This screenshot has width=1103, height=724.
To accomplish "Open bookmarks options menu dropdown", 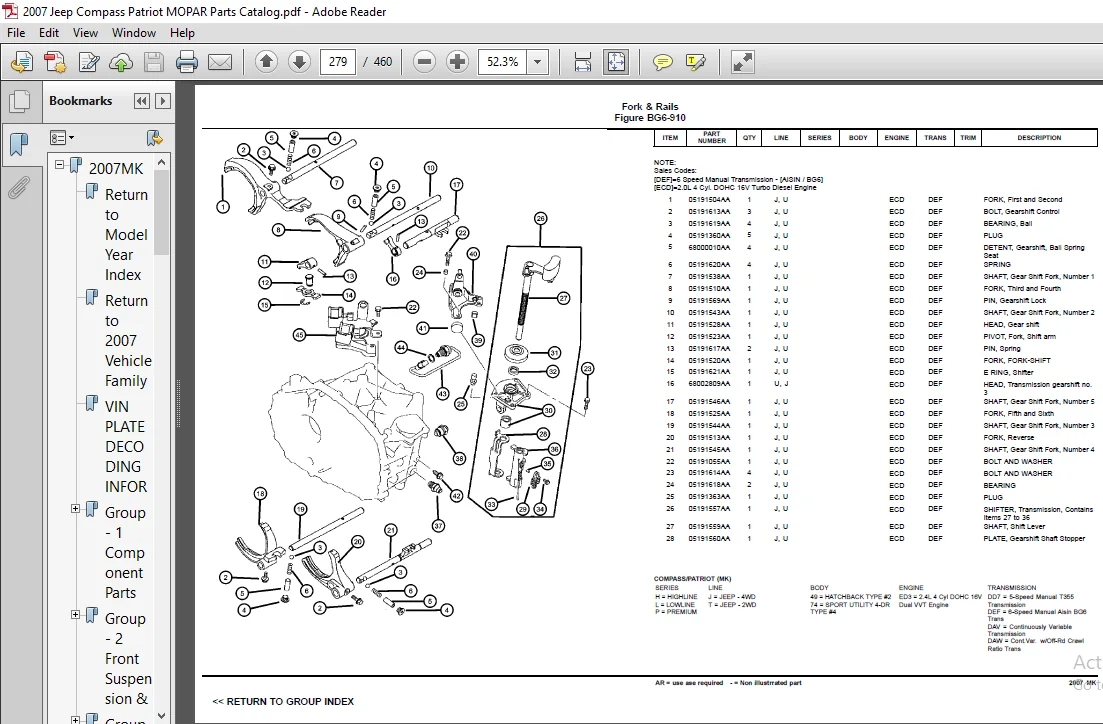I will tap(62, 138).
